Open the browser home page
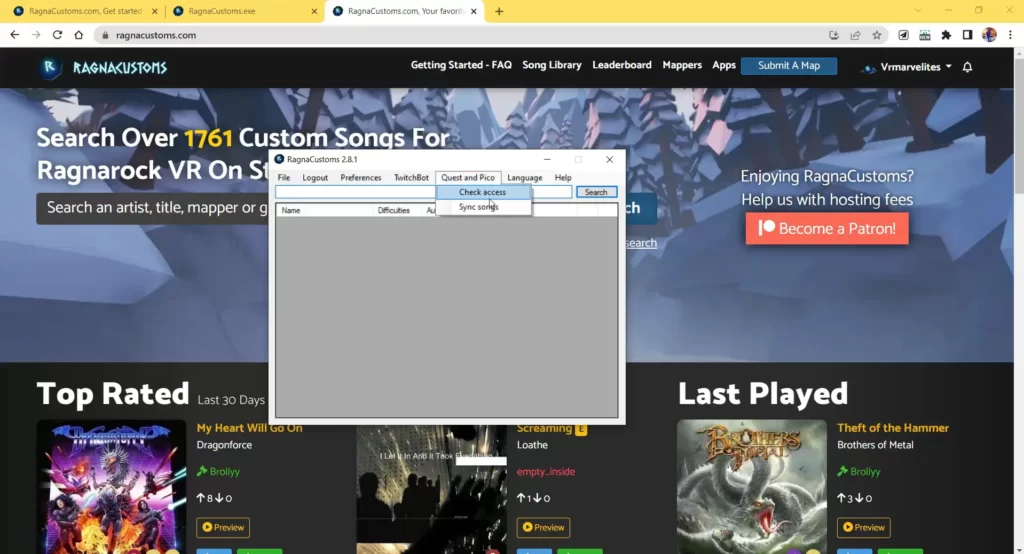Screen dimensions: 1024x554 pyautogui.click(x=79, y=35)
